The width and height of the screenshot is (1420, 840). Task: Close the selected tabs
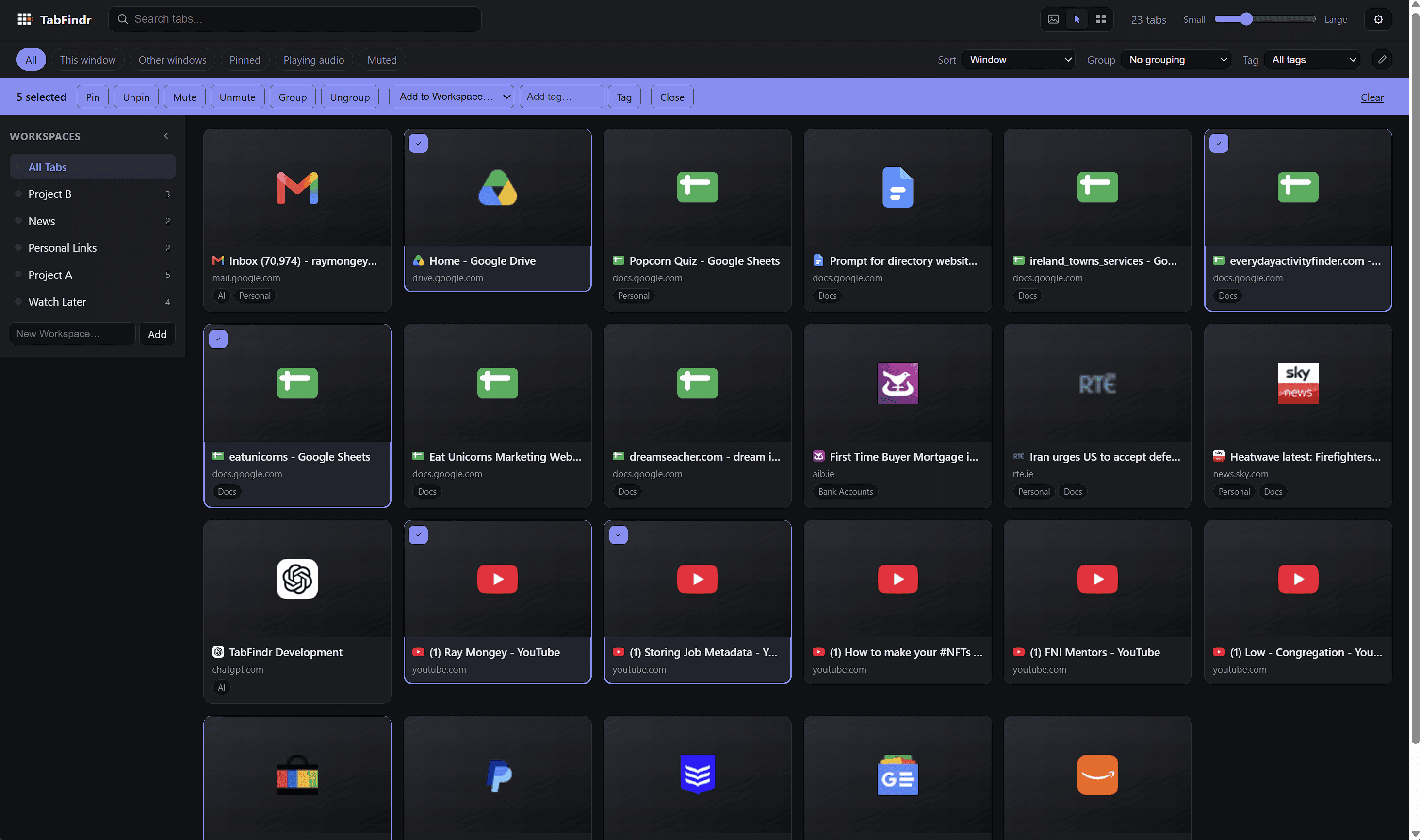(672, 97)
